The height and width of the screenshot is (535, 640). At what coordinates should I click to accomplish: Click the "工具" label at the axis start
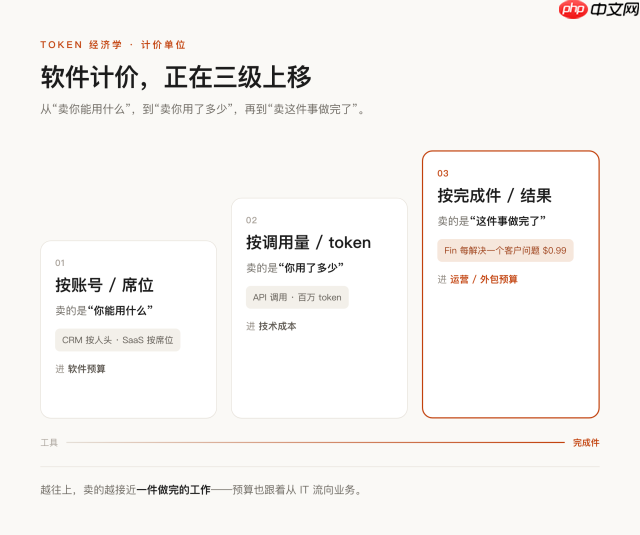pos(49,443)
